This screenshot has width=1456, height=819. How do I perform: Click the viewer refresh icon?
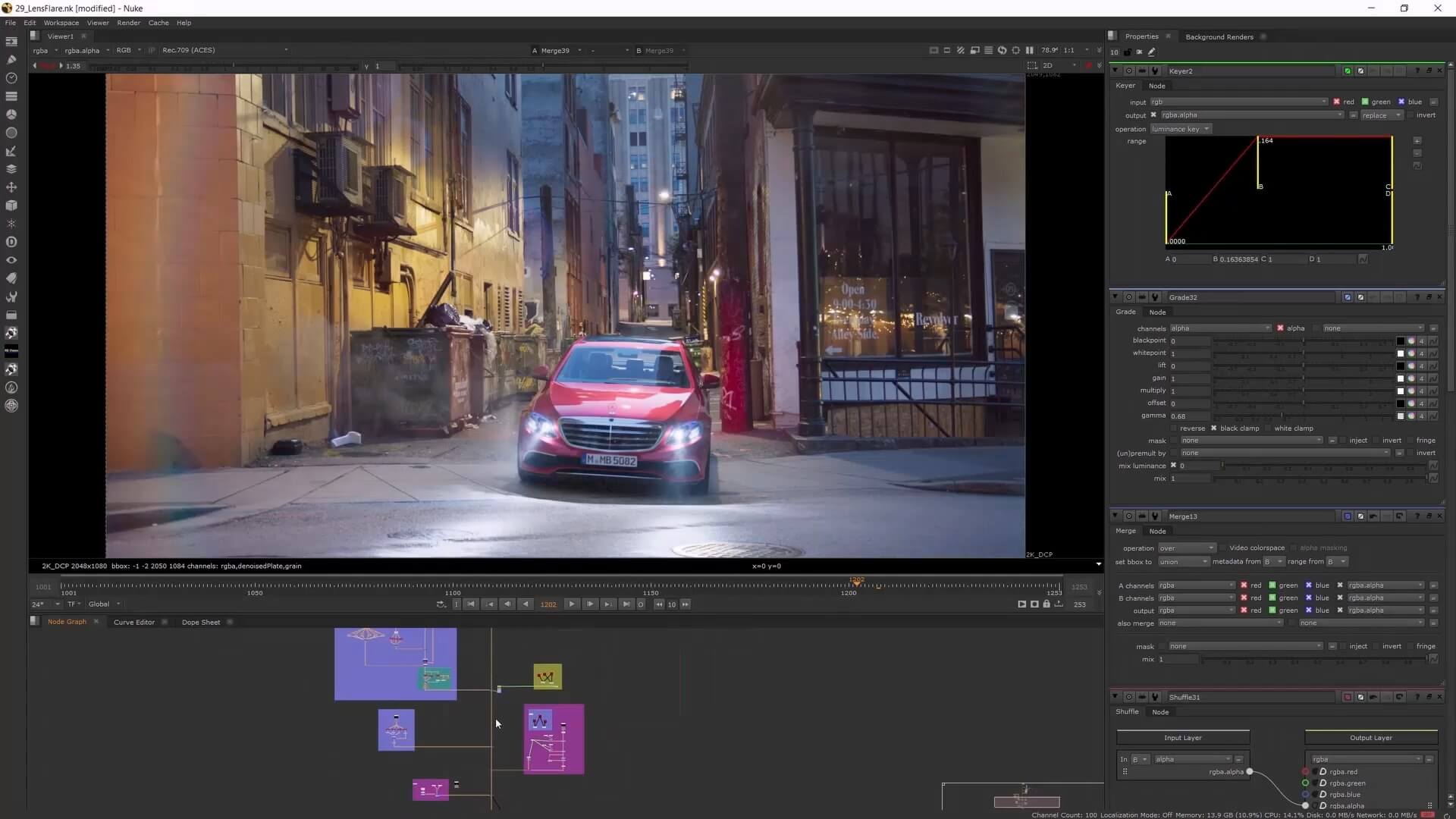1002,50
